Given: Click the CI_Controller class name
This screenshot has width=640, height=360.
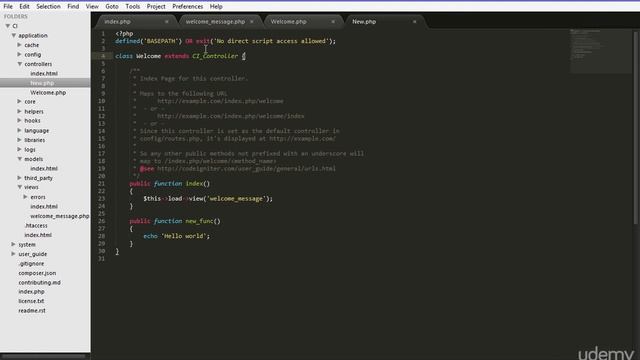Looking at the screenshot, I should click(x=215, y=56).
